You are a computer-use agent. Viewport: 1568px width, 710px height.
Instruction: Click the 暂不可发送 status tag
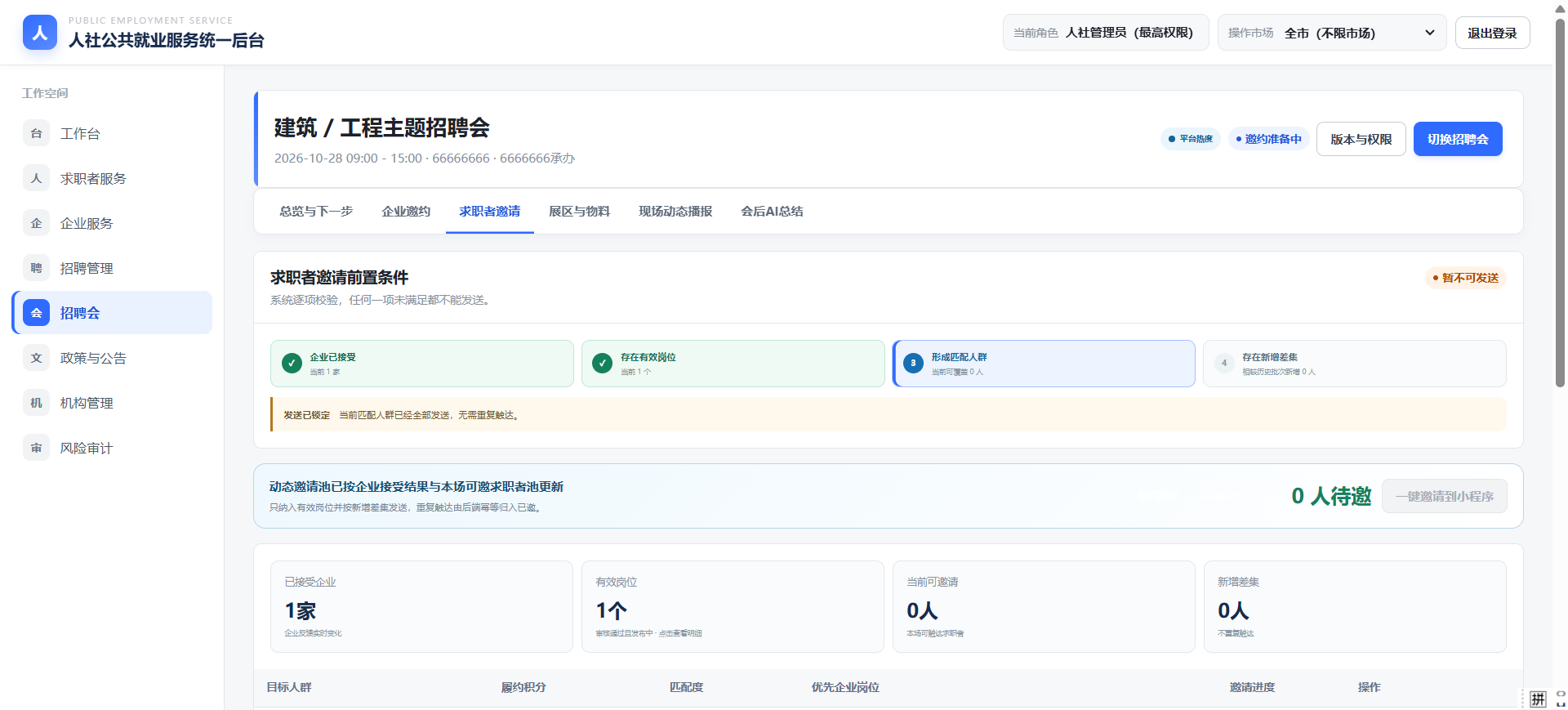[x=1466, y=278]
